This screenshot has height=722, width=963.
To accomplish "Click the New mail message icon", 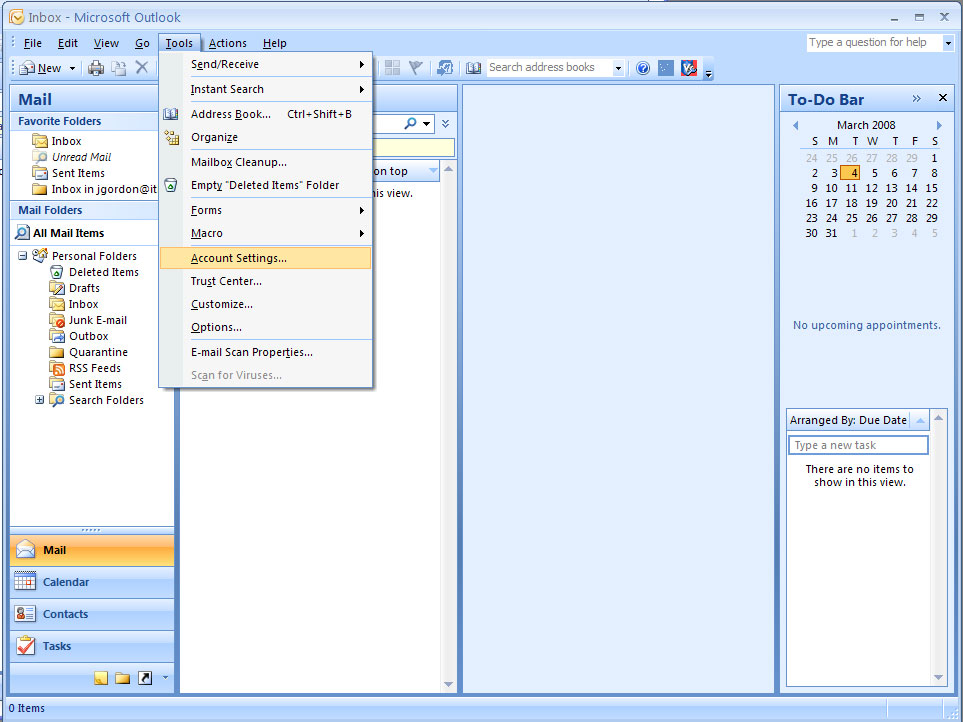I will click(27, 68).
